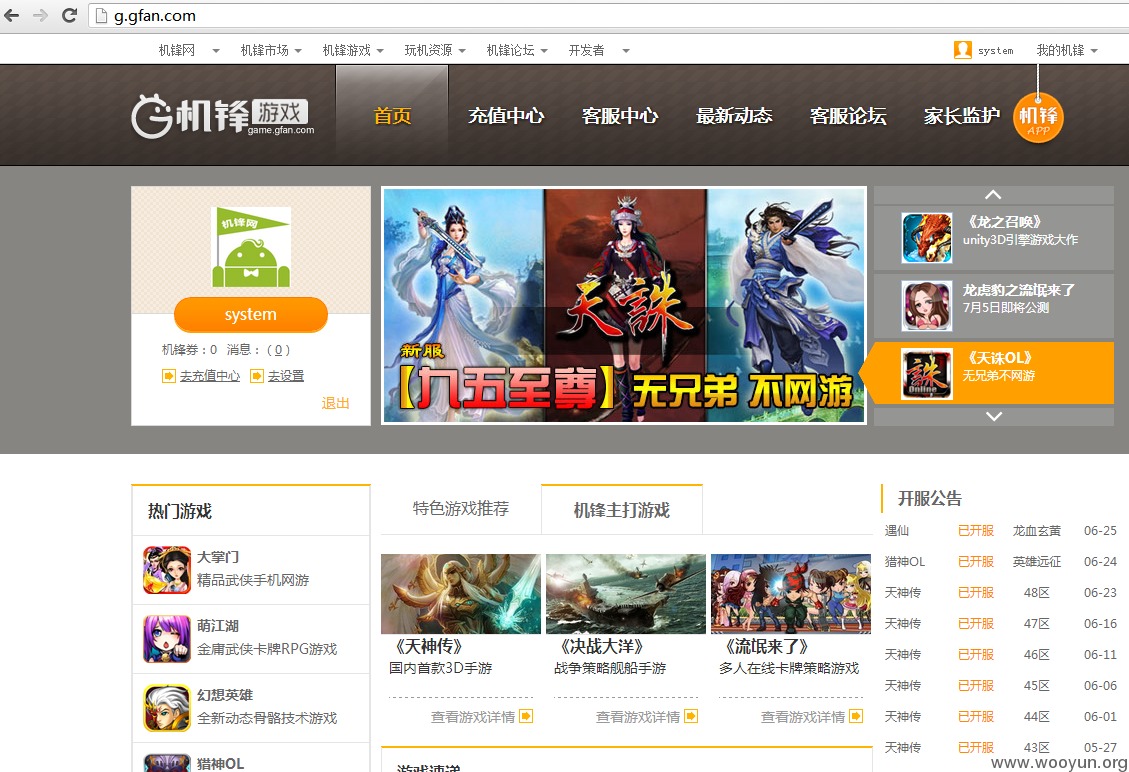Click the 48区 server entry
The height and width of the screenshot is (772, 1129).
click(x=1037, y=593)
